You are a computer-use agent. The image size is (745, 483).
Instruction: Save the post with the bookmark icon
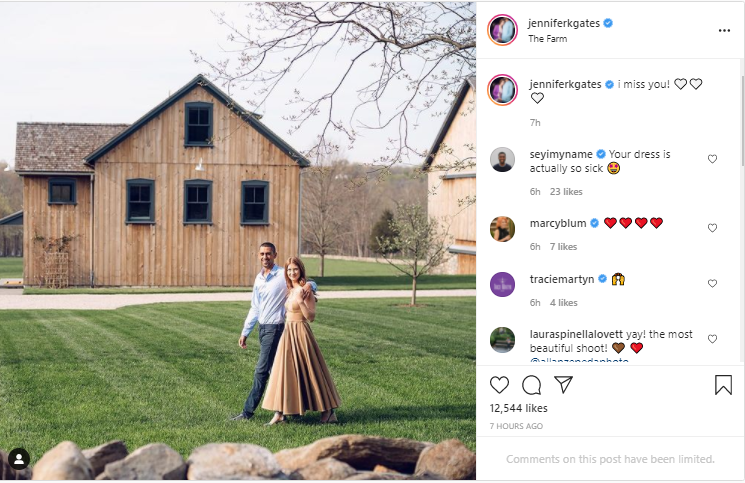(723, 385)
